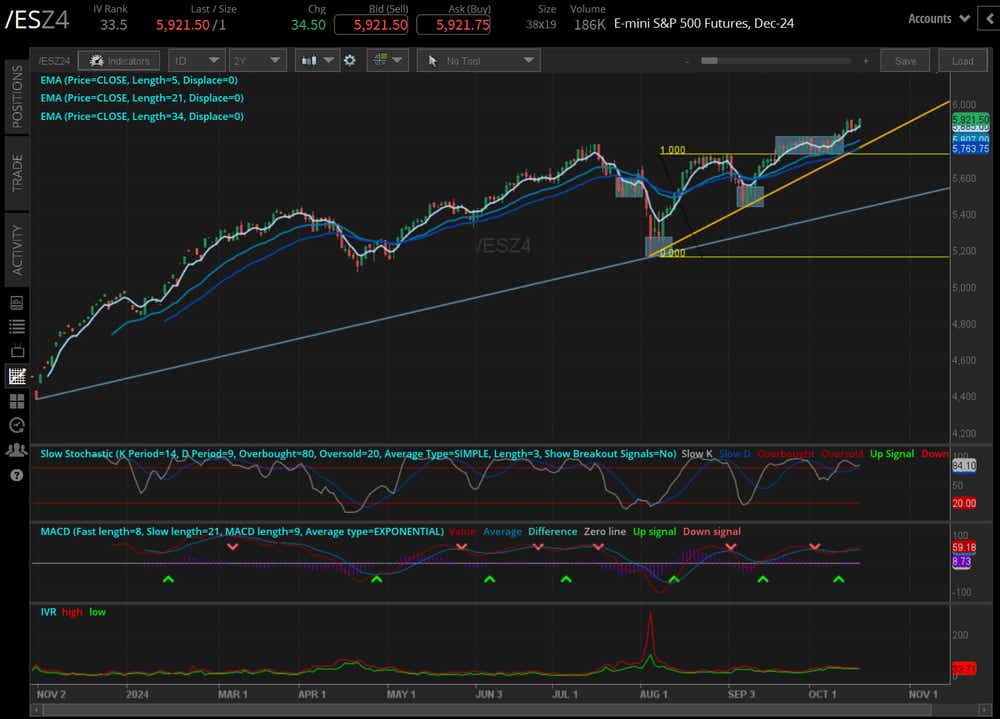Viewport: 1000px width, 719px height.
Task: Open the 2Y time range dropdown
Action: coord(256,61)
